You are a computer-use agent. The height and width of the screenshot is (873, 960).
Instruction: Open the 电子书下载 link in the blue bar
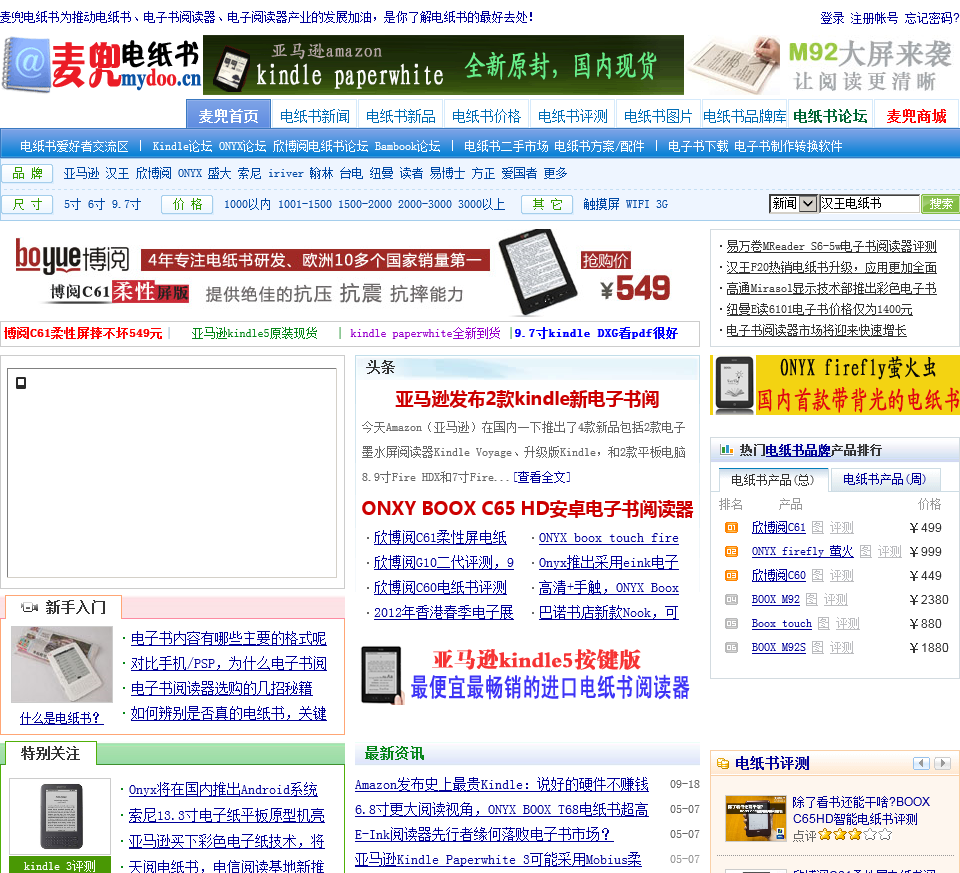698,146
